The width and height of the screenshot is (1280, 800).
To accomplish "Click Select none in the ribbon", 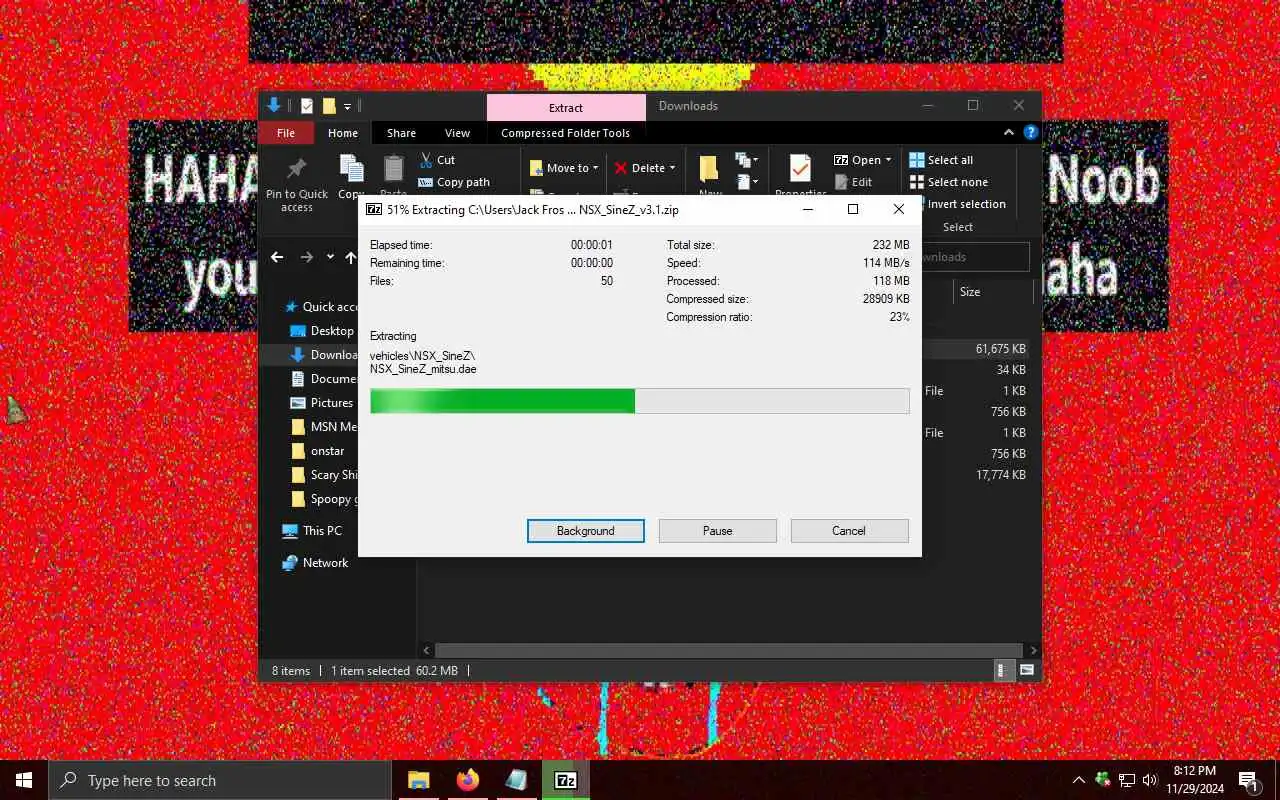I will (948, 182).
